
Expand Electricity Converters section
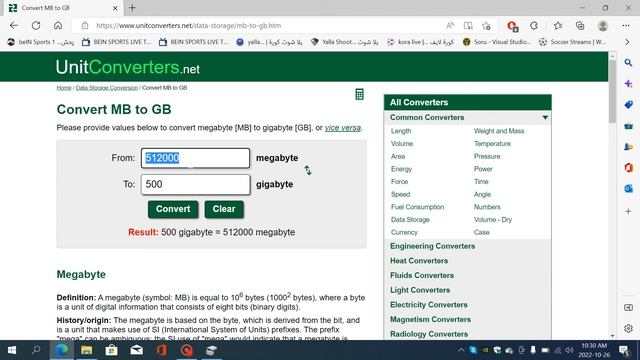tap(429, 305)
